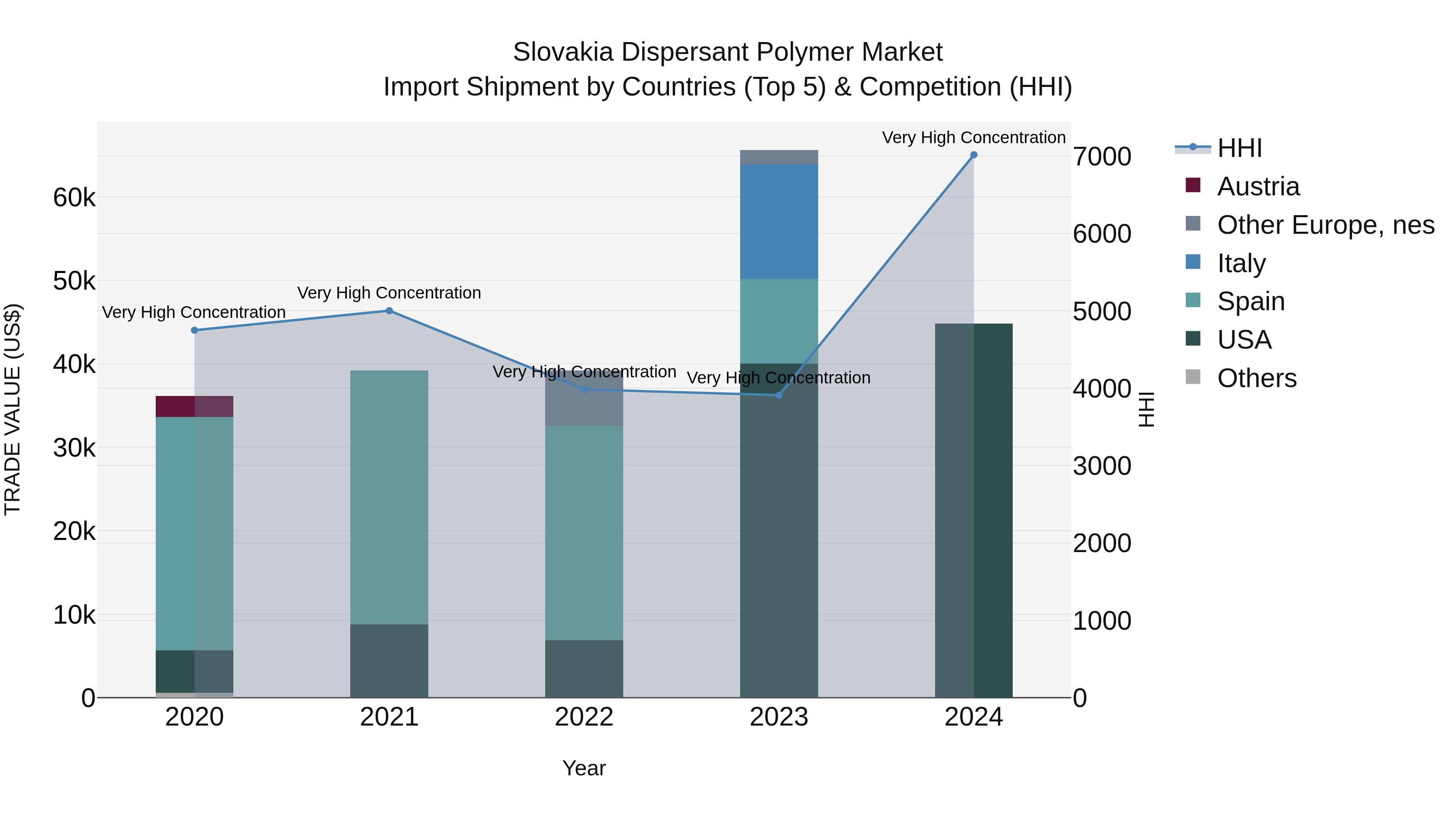Image resolution: width=1456 pixels, height=819 pixels.
Task: Click the Spain segment in 2021 bar
Action: pyautogui.click(x=389, y=497)
